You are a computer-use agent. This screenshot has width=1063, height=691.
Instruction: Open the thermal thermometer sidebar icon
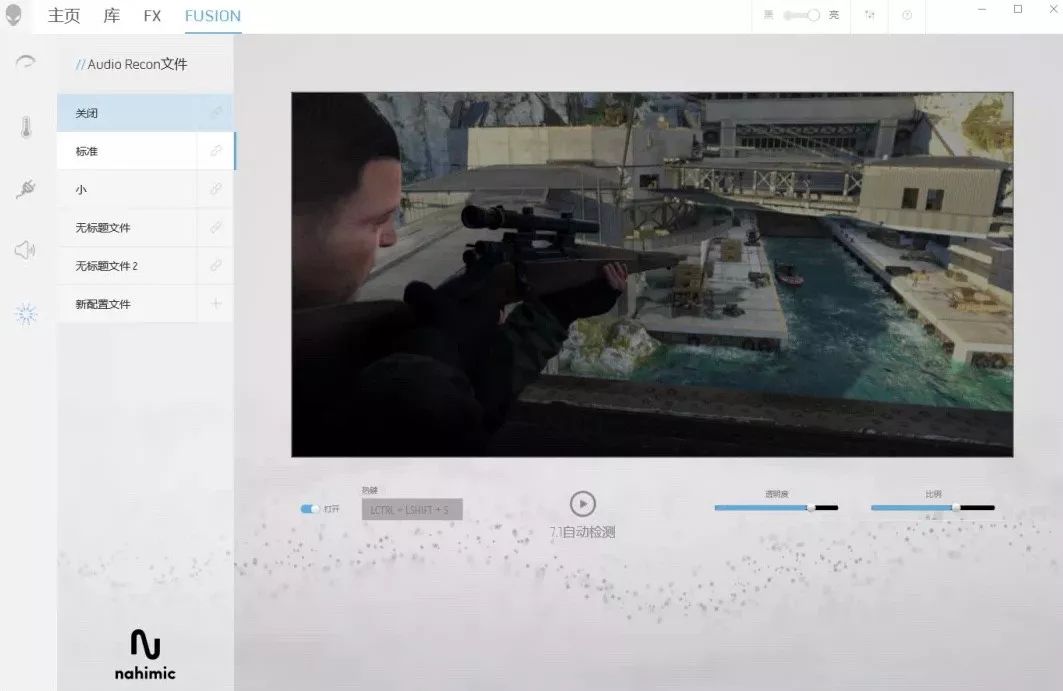point(26,127)
